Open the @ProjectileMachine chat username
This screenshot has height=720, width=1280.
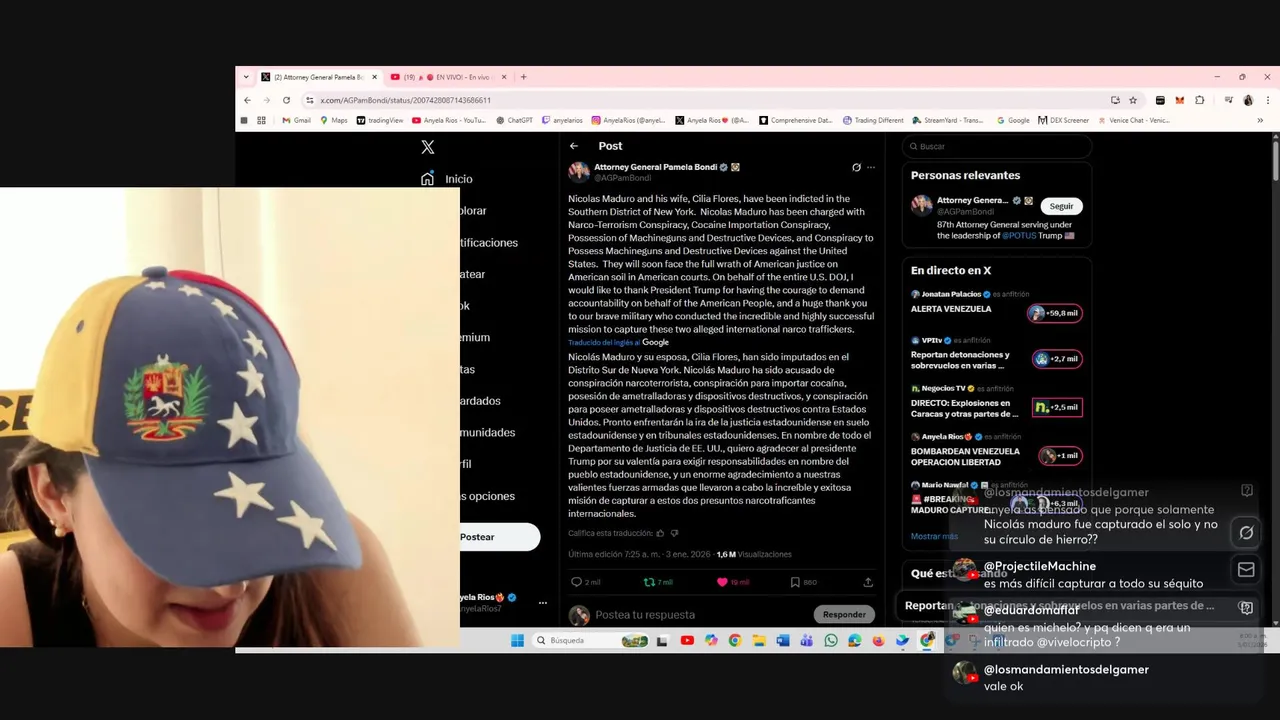click(1040, 566)
